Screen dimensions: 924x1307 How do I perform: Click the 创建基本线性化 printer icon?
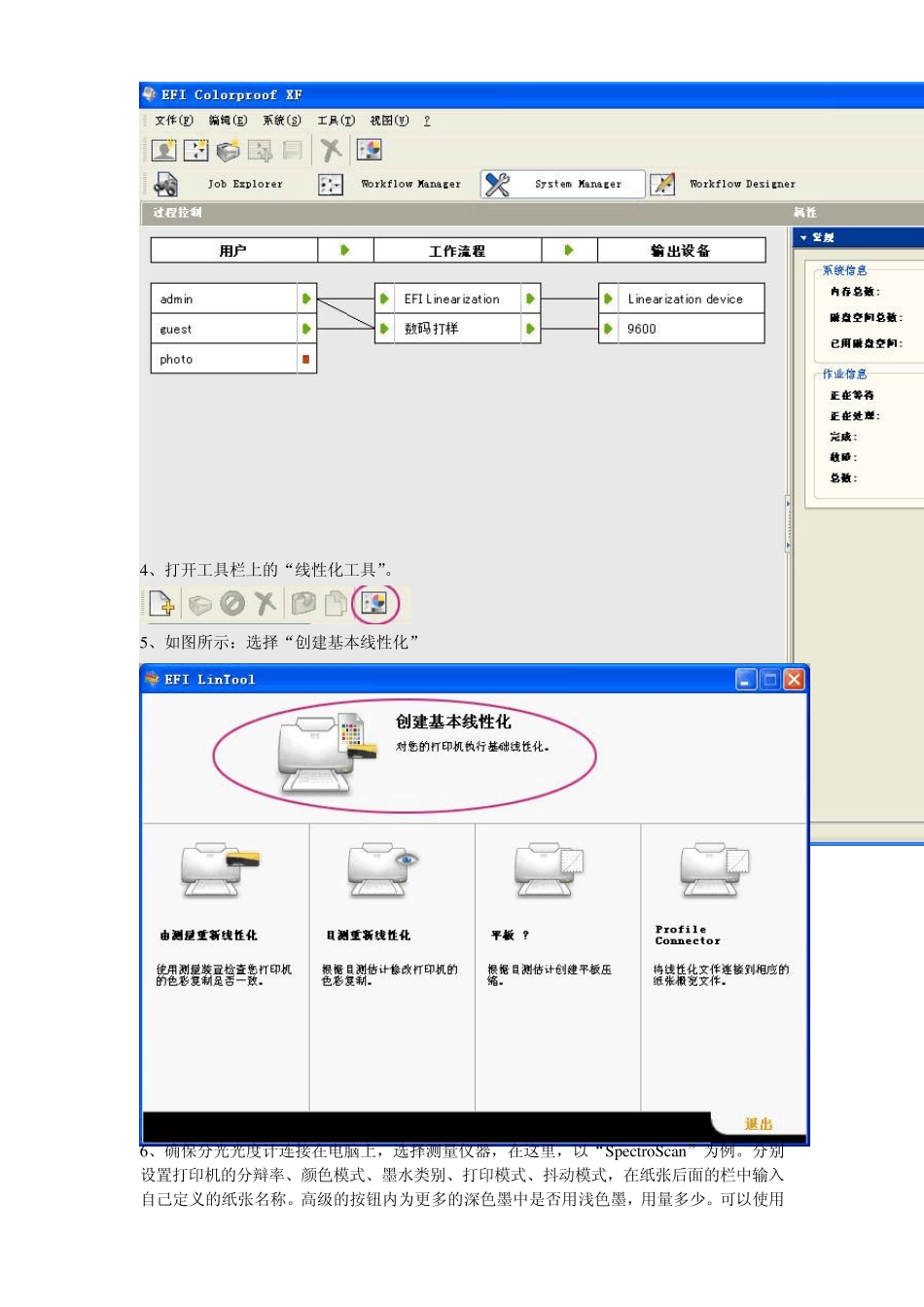pyautogui.click(x=326, y=754)
